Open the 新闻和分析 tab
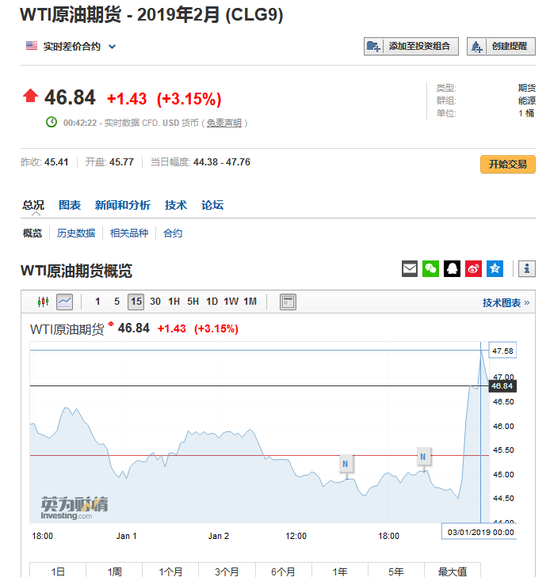 [x=123, y=205]
